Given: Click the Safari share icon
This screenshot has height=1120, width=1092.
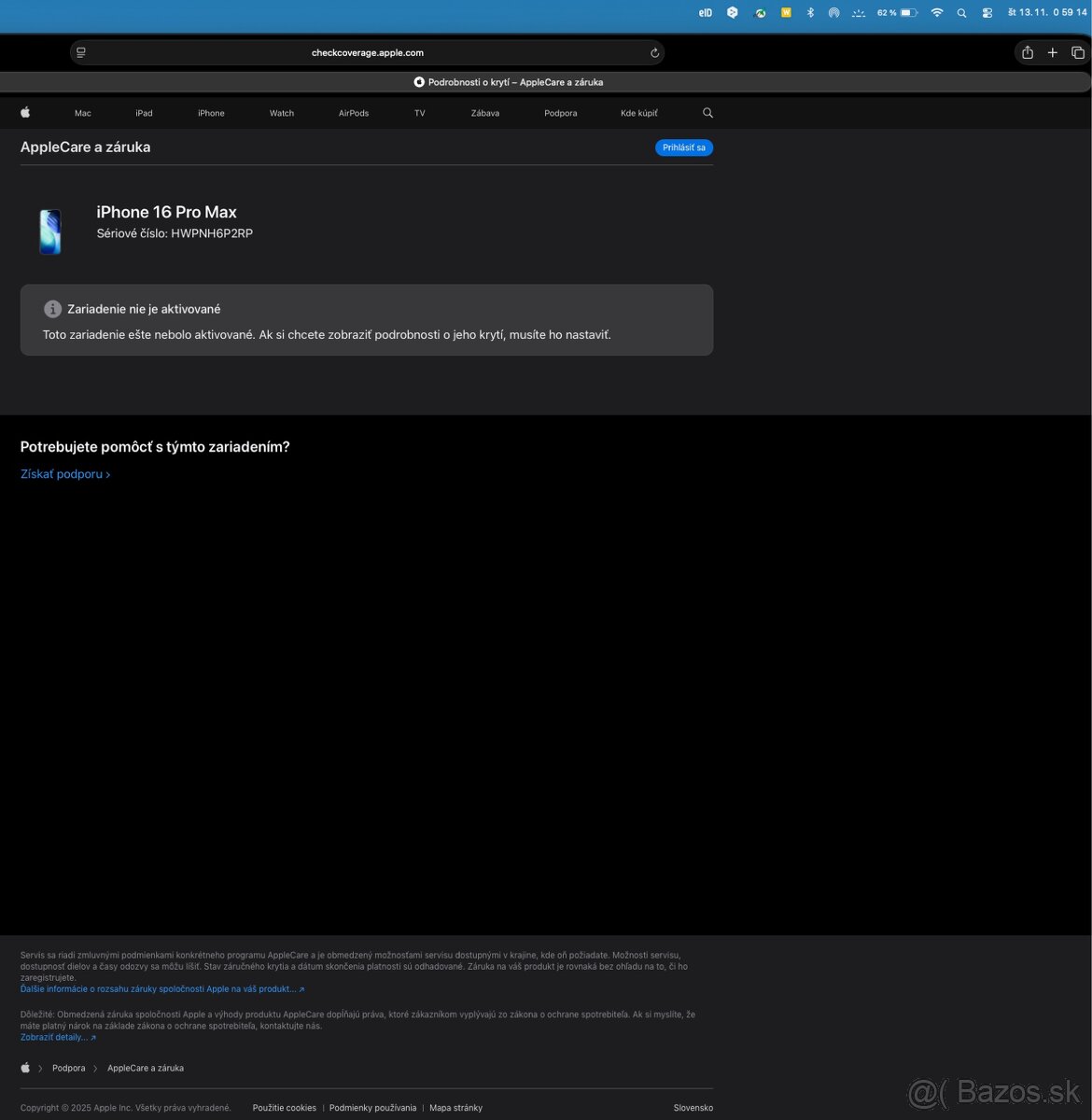Looking at the screenshot, I should (x=1028, y=53).
